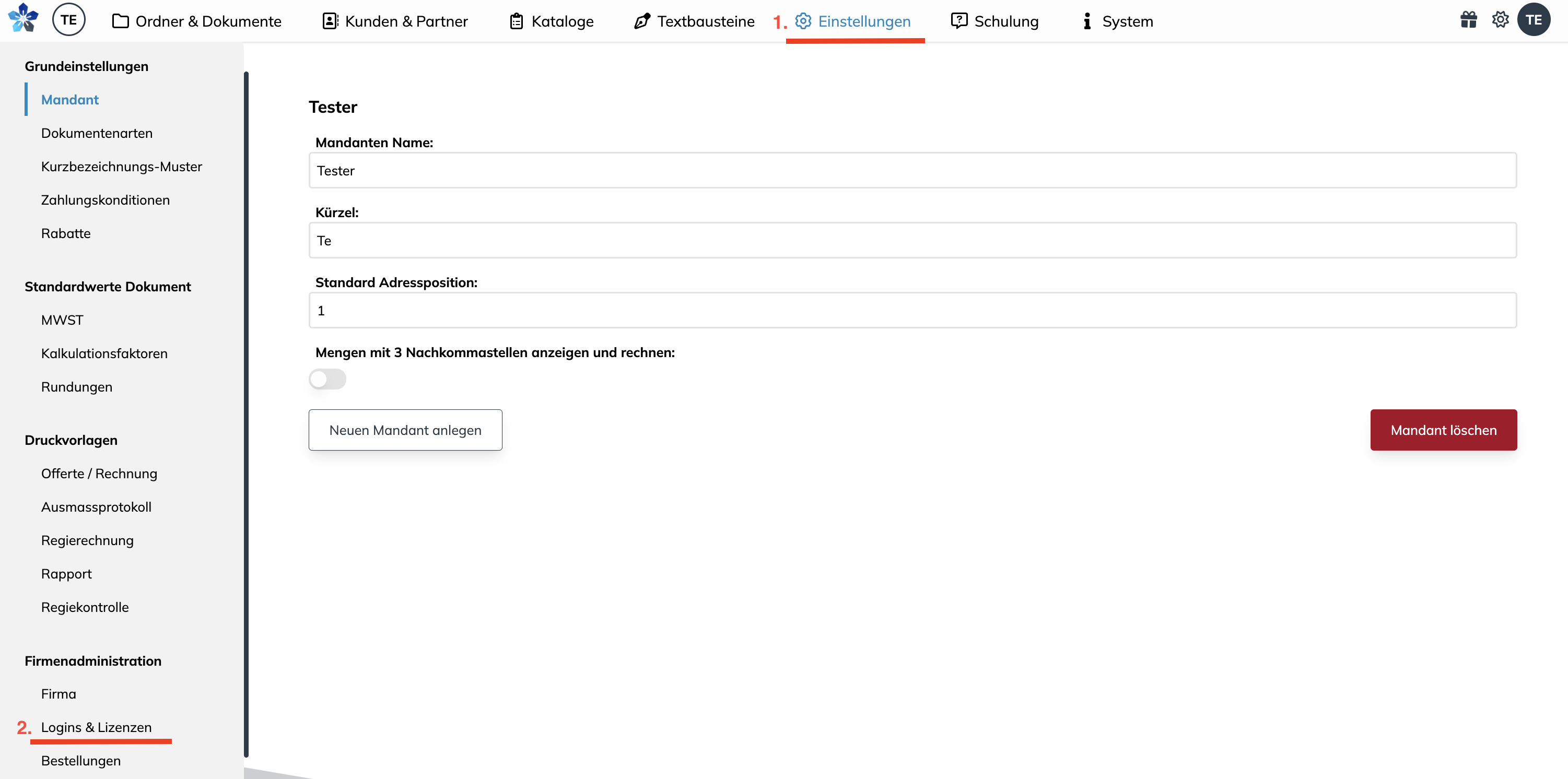Click the blue flower app logo
The image size is (1568, 779).
(x=23, y=18)
